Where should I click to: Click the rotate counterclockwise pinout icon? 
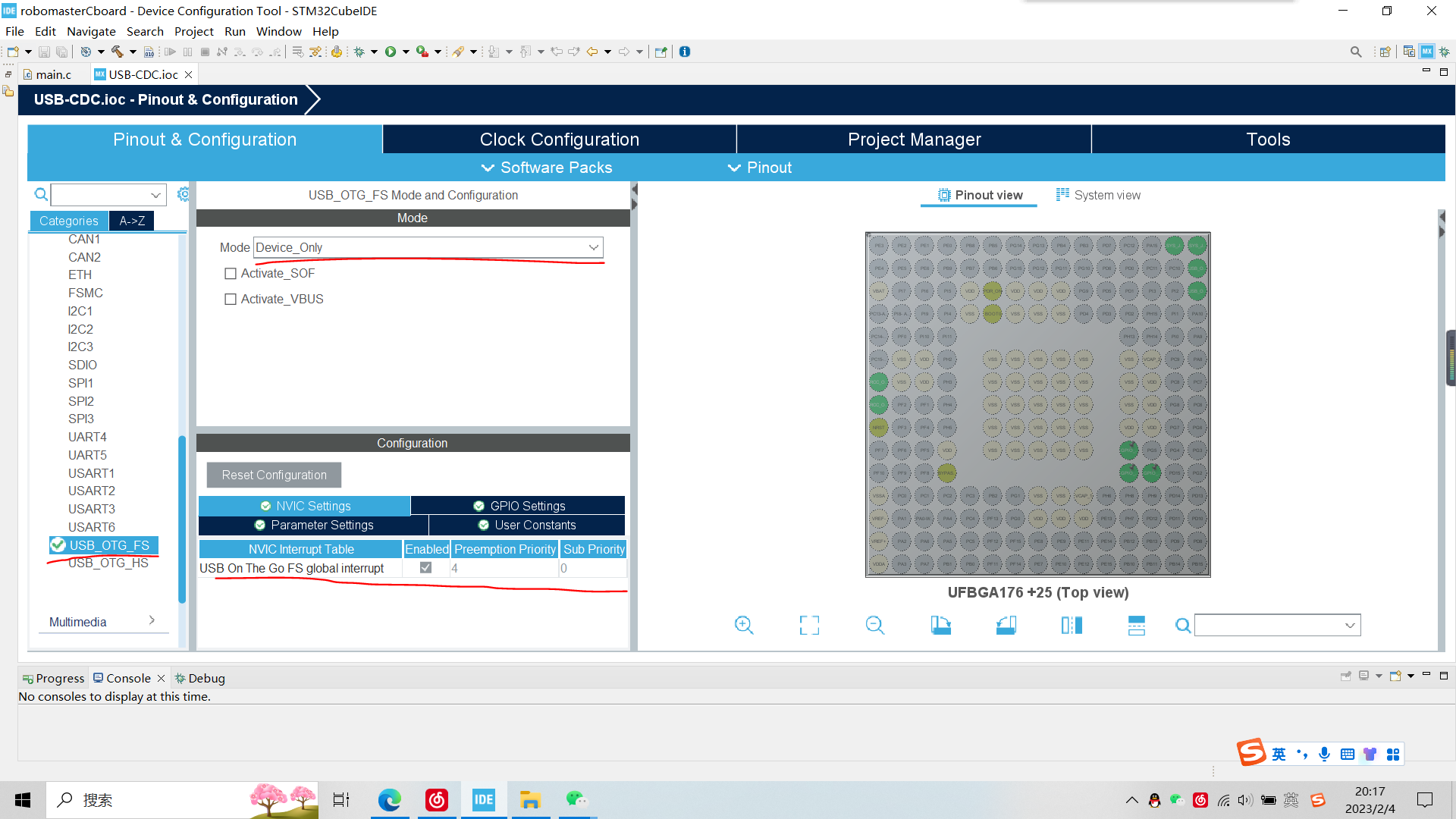click(1006, 625)
